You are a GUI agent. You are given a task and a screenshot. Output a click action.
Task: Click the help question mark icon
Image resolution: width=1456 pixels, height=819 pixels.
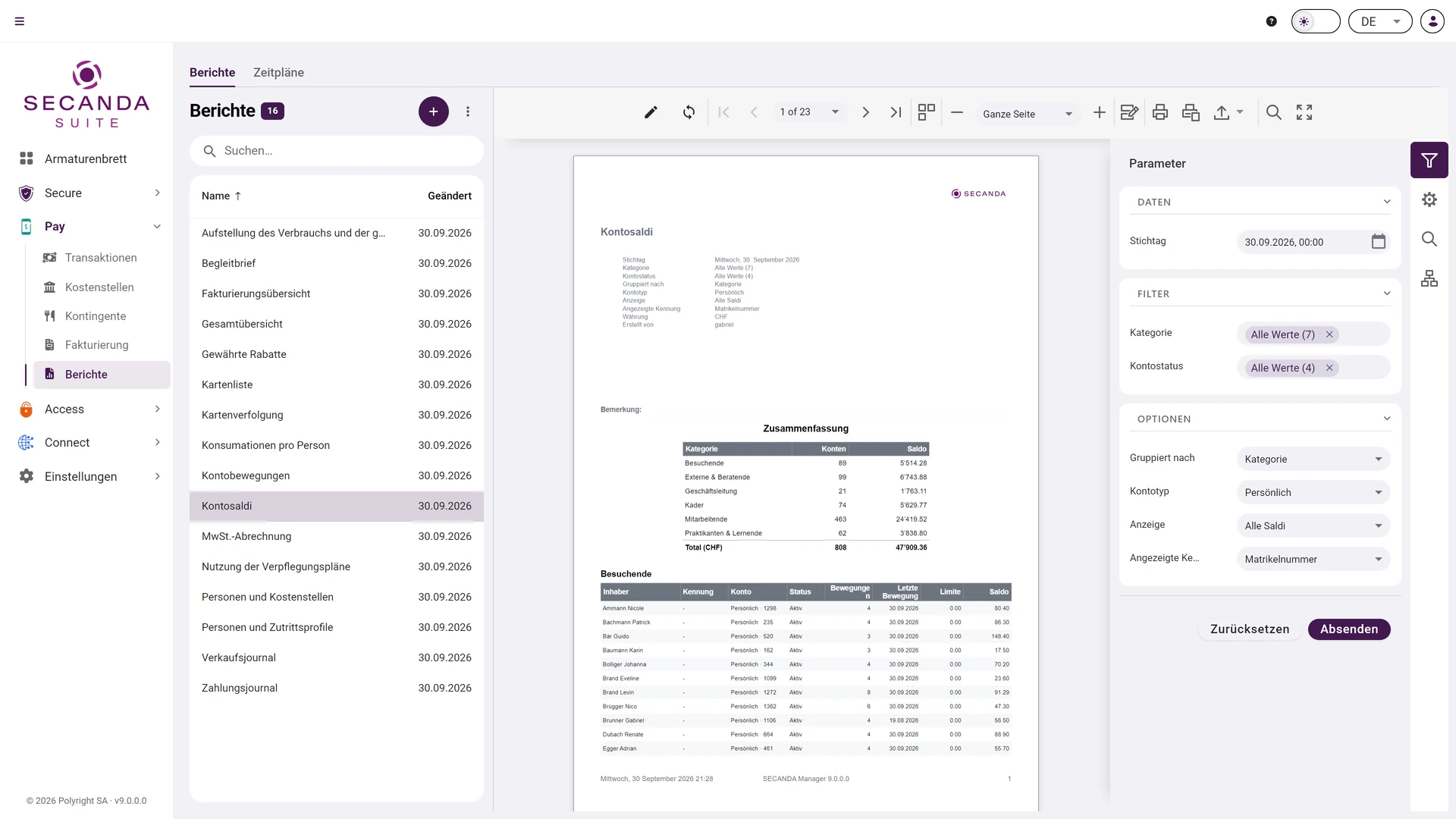[x=1272, y=21]
